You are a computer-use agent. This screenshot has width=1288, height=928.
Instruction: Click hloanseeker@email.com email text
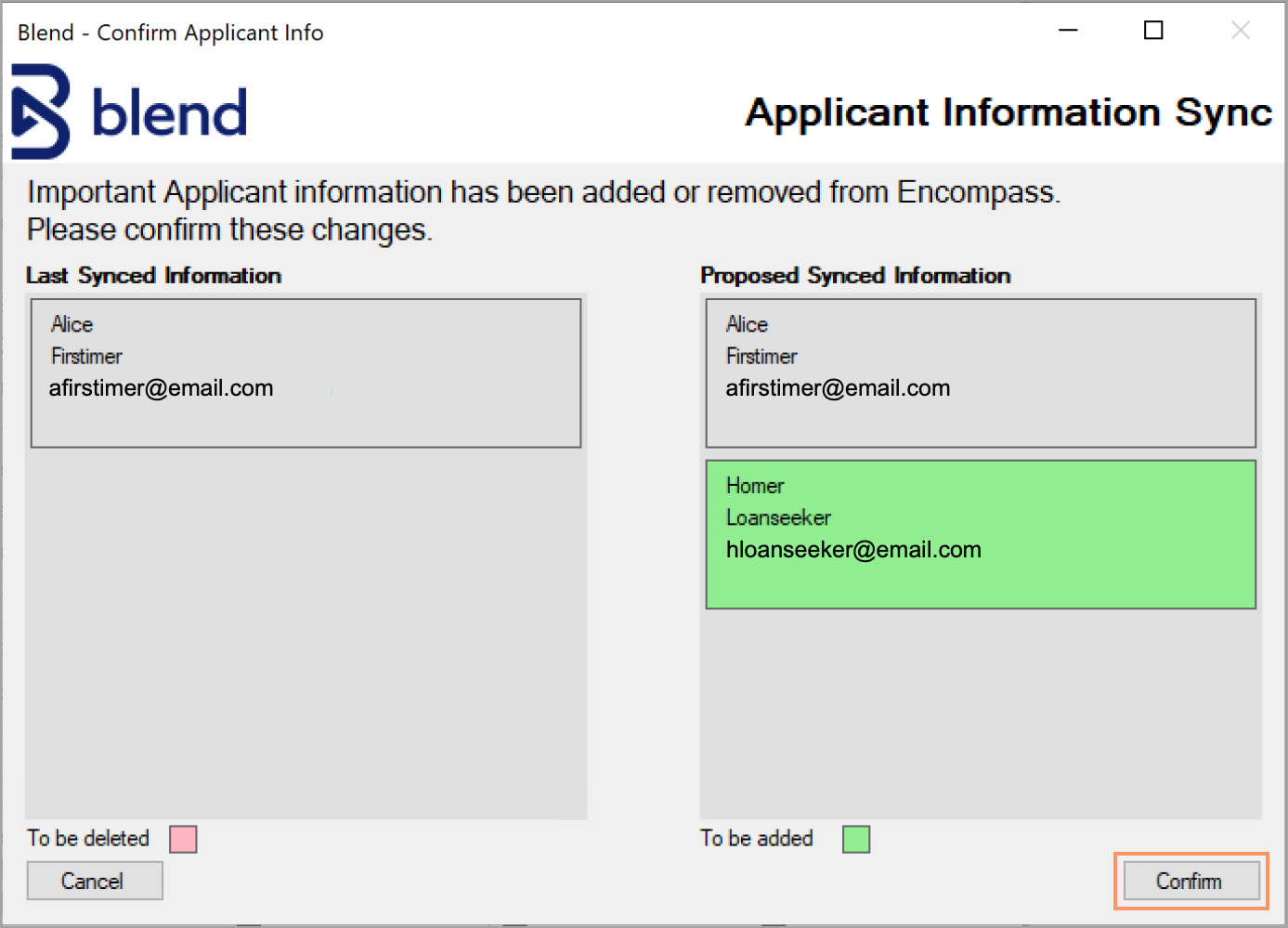pyautogui.click(x=853, y=550)
